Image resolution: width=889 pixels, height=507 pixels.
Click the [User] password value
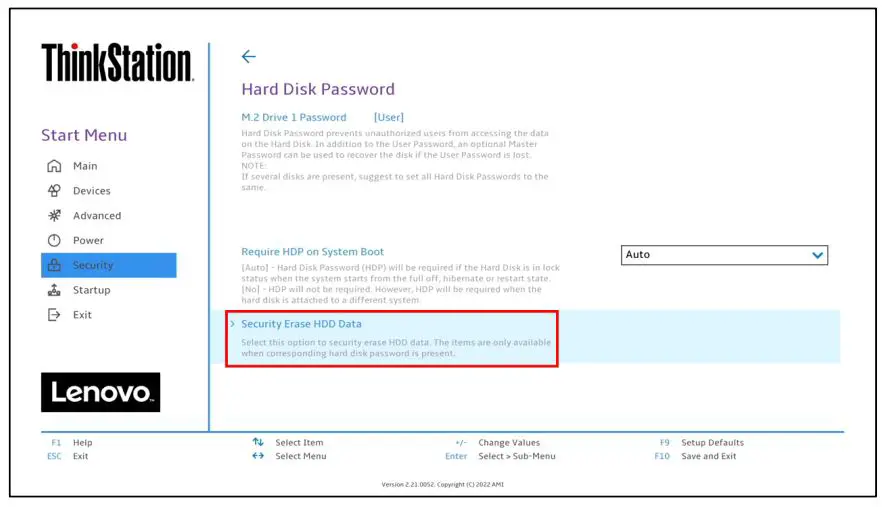click(x=389, y=117)
